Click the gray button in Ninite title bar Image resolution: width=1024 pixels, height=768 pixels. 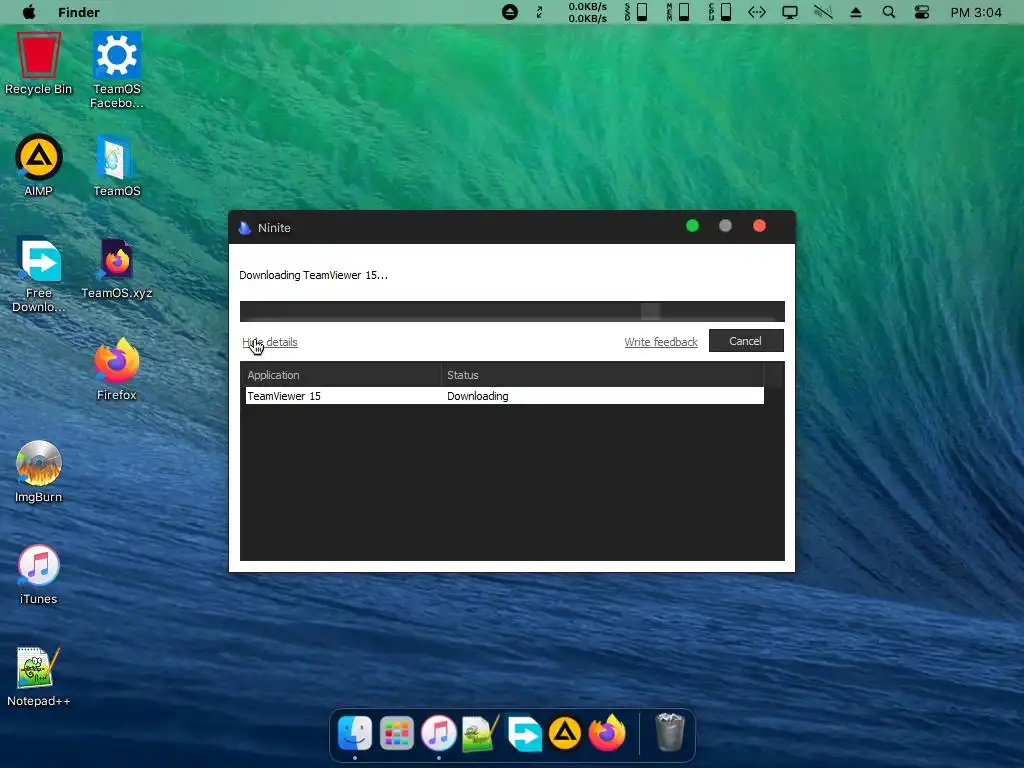coord(725,226)
